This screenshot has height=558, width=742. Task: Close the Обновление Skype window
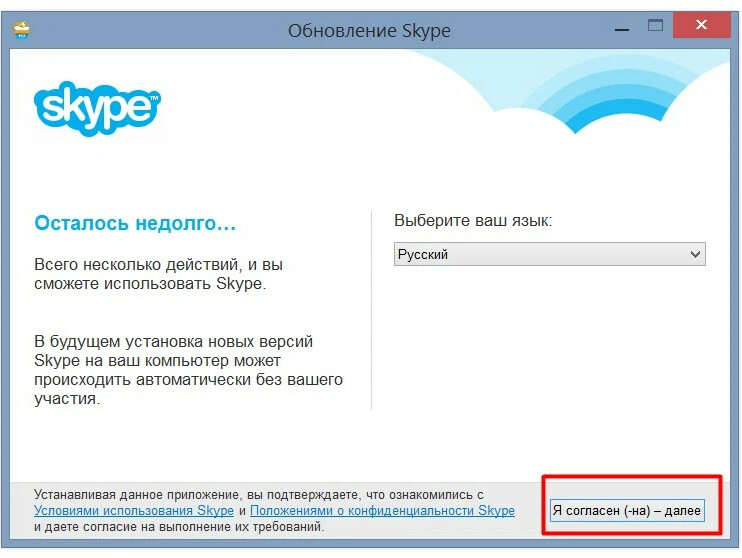pyautogui.click(x=702, y=25)
